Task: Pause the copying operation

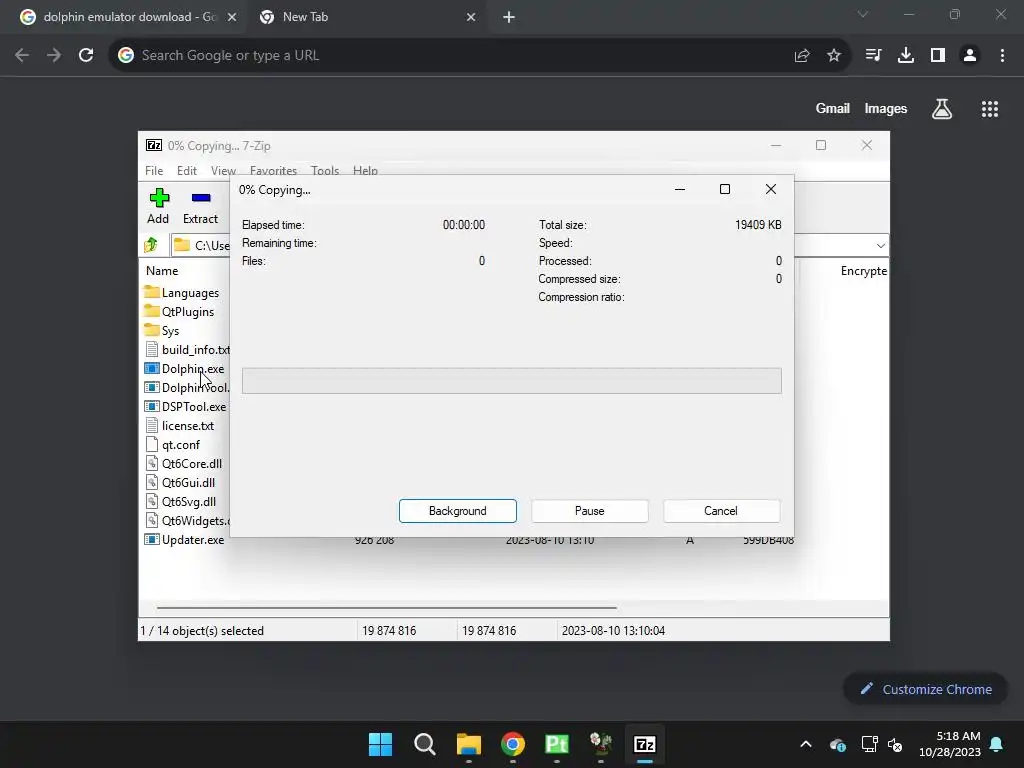Action: pos(589,511)
